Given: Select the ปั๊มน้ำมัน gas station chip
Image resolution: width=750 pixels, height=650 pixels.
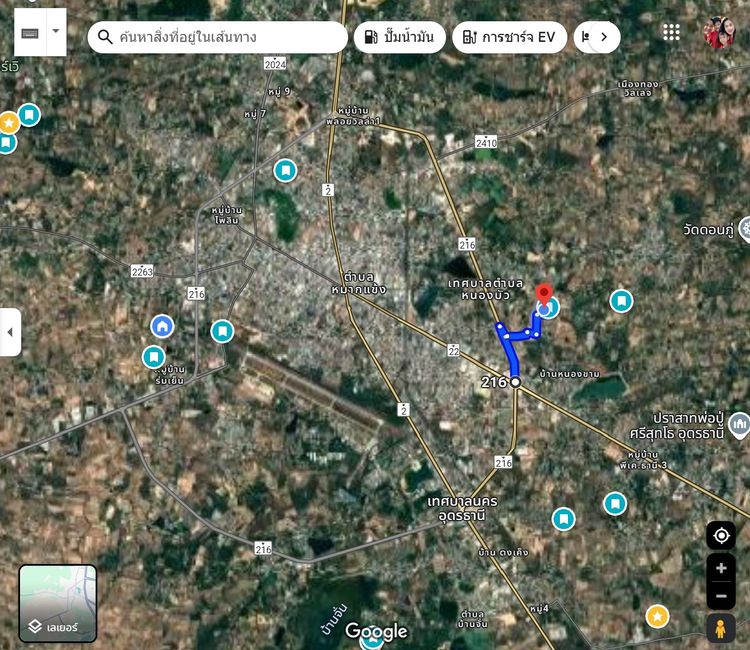Looking at the screenshot, I should pos(399,37).
